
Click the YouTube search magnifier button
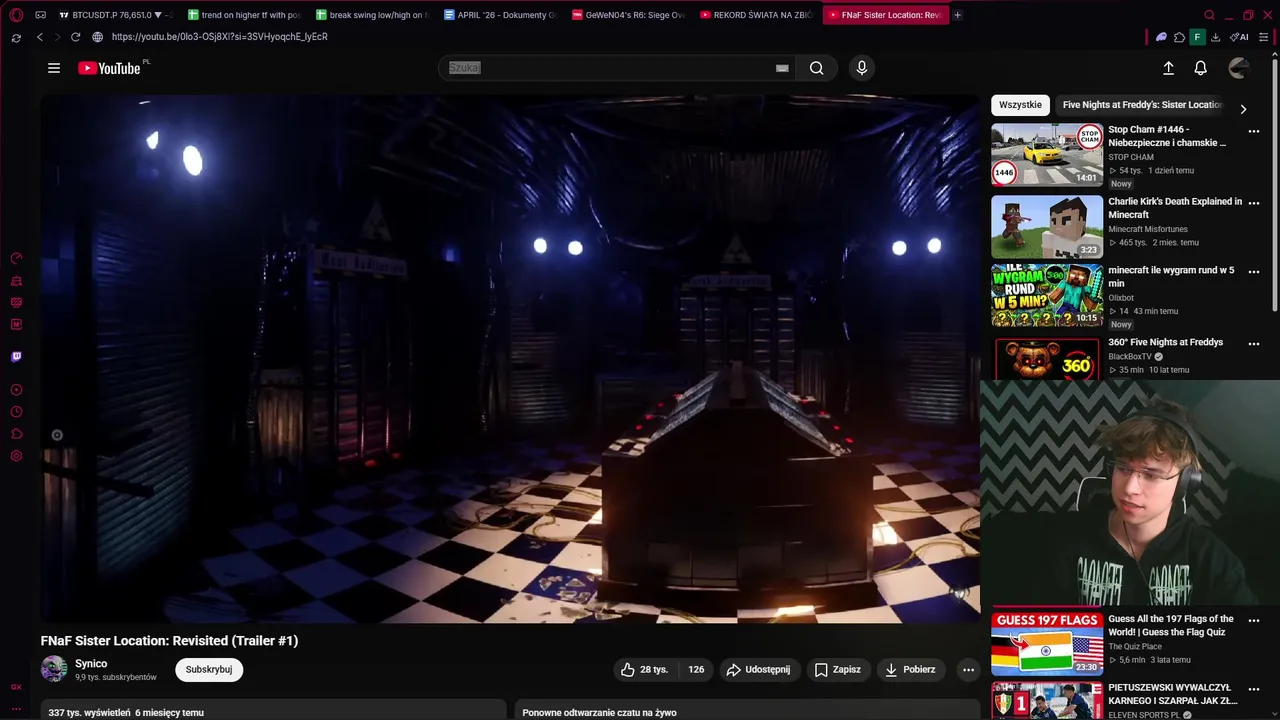[817, 68]
